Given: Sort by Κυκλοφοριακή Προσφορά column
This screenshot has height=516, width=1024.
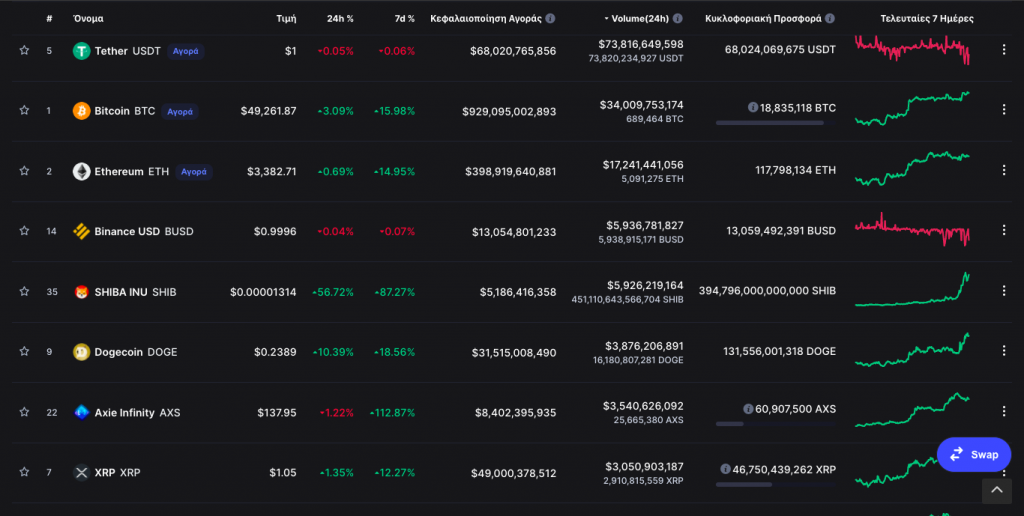Looking at the screenshot, I should [763, 18].
